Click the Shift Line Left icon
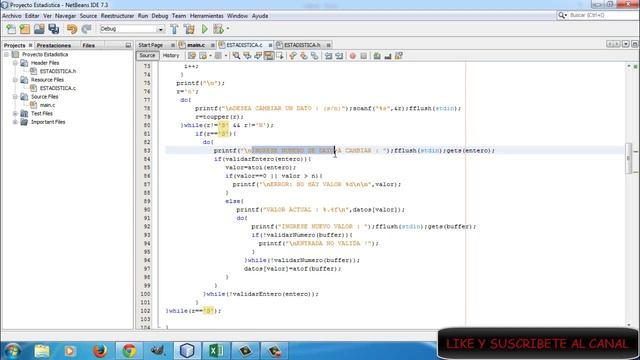Viewport: 640px width, 360px height. point(328,56)
